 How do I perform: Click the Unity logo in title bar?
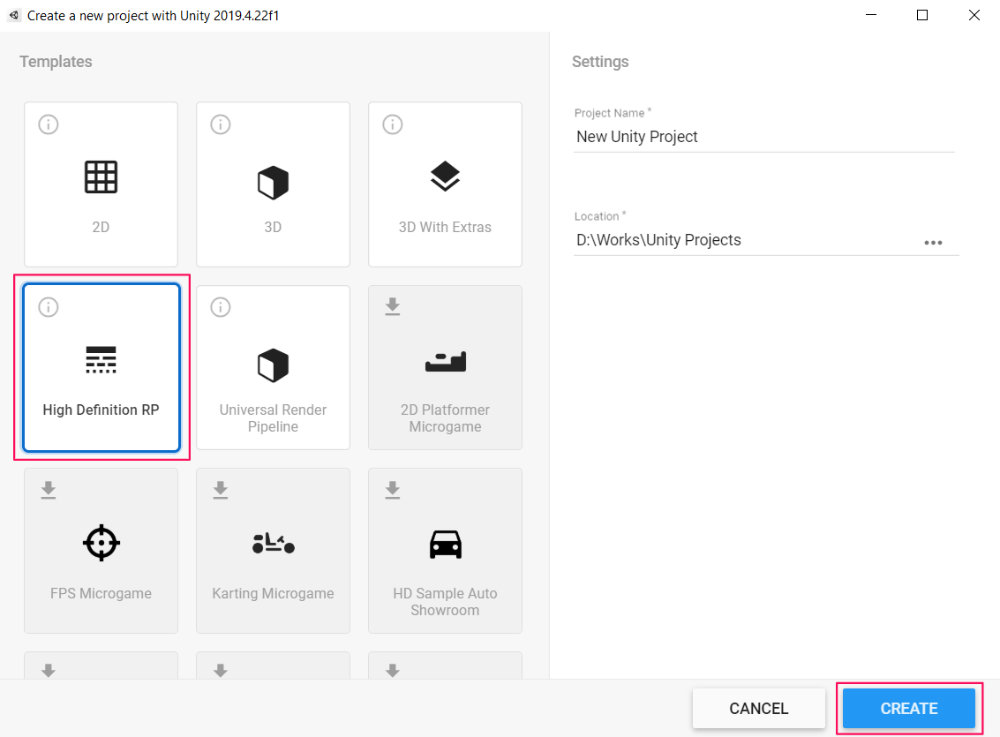14,15
